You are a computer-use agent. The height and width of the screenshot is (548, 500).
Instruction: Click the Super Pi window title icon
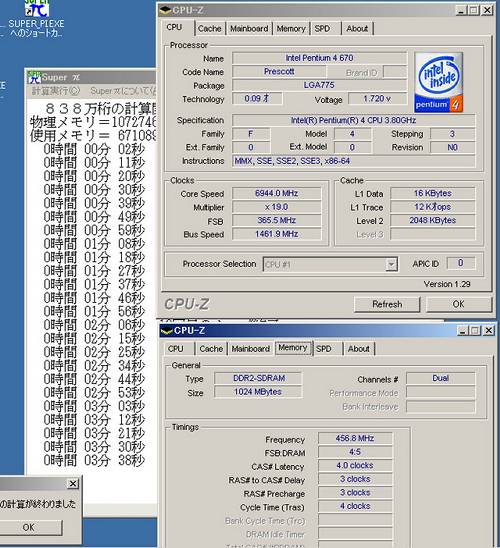point(35,77)
